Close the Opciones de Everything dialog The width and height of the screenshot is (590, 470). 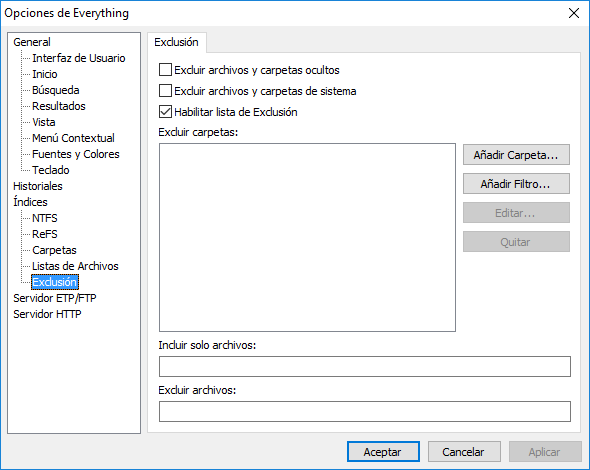click(574, 13)
